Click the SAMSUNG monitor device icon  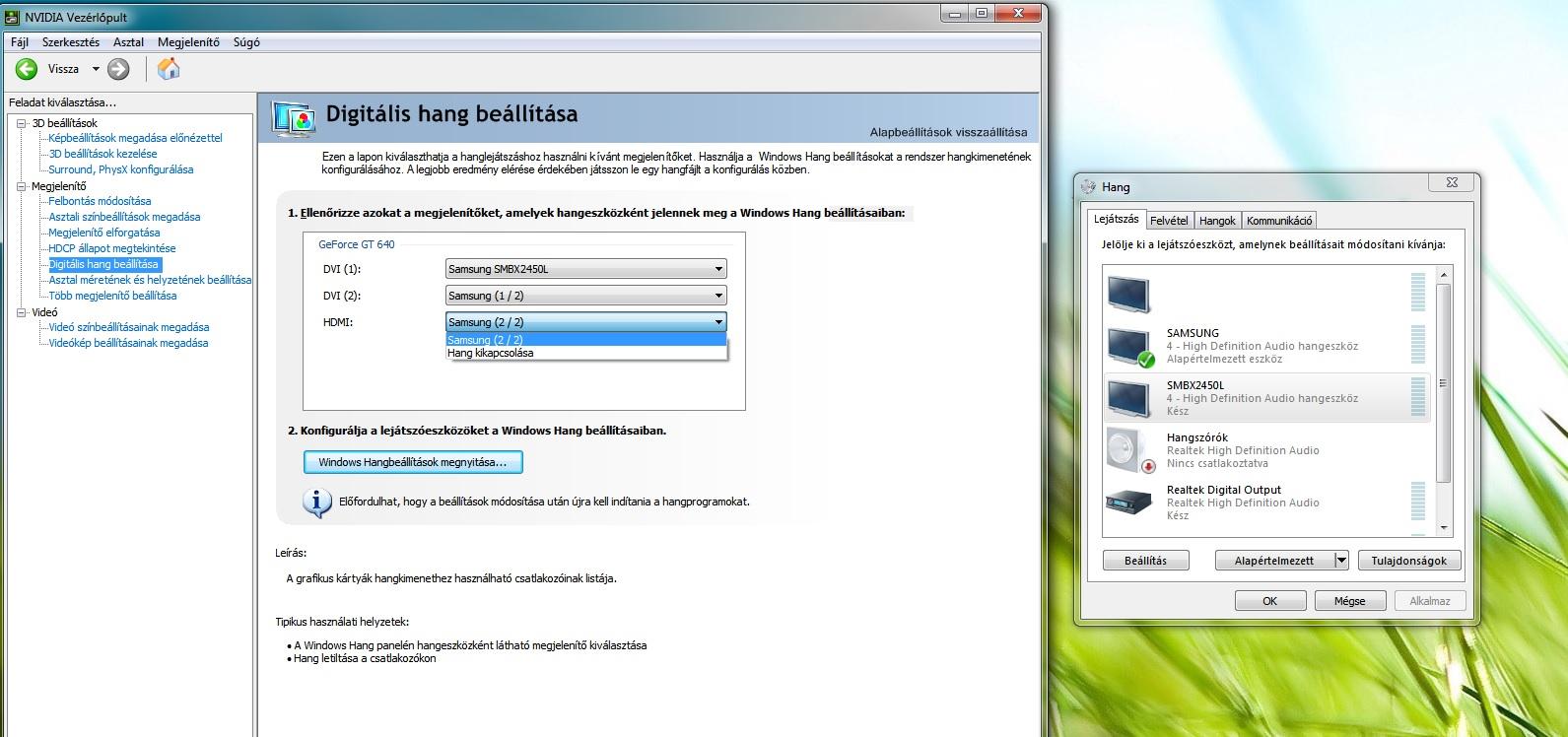(1129, 347)
